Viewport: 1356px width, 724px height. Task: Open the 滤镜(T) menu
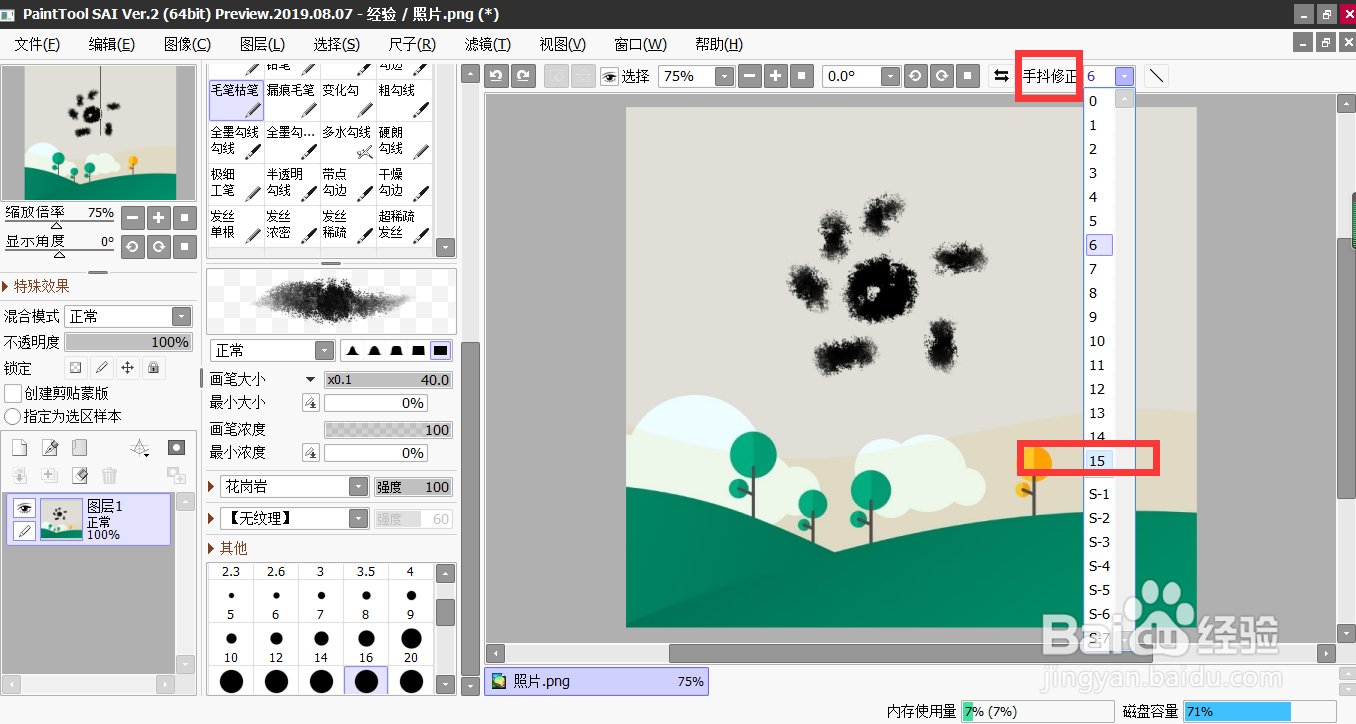click(x=487, y=44)
